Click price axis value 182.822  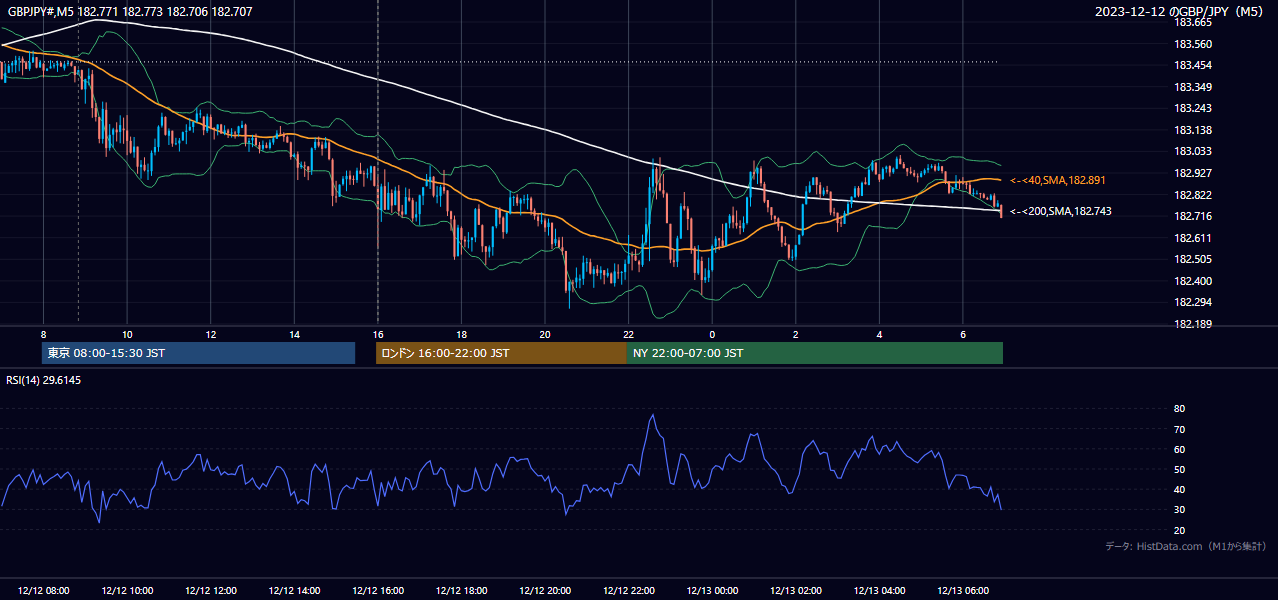point(1192,195)
